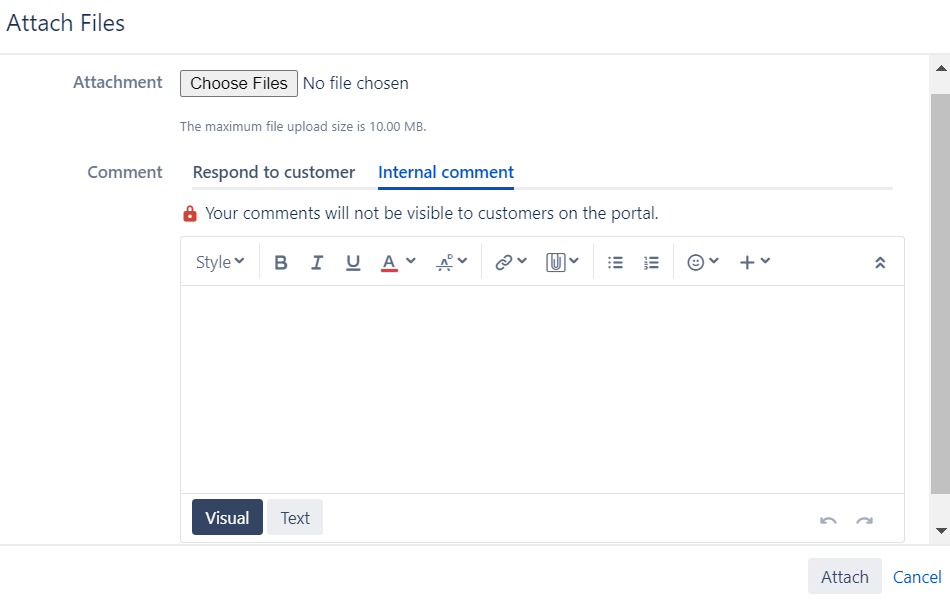The width and height of the screenshot is (950, 604).
Task: Apply bold formatting in comment editor
Action: click(281, 261)
